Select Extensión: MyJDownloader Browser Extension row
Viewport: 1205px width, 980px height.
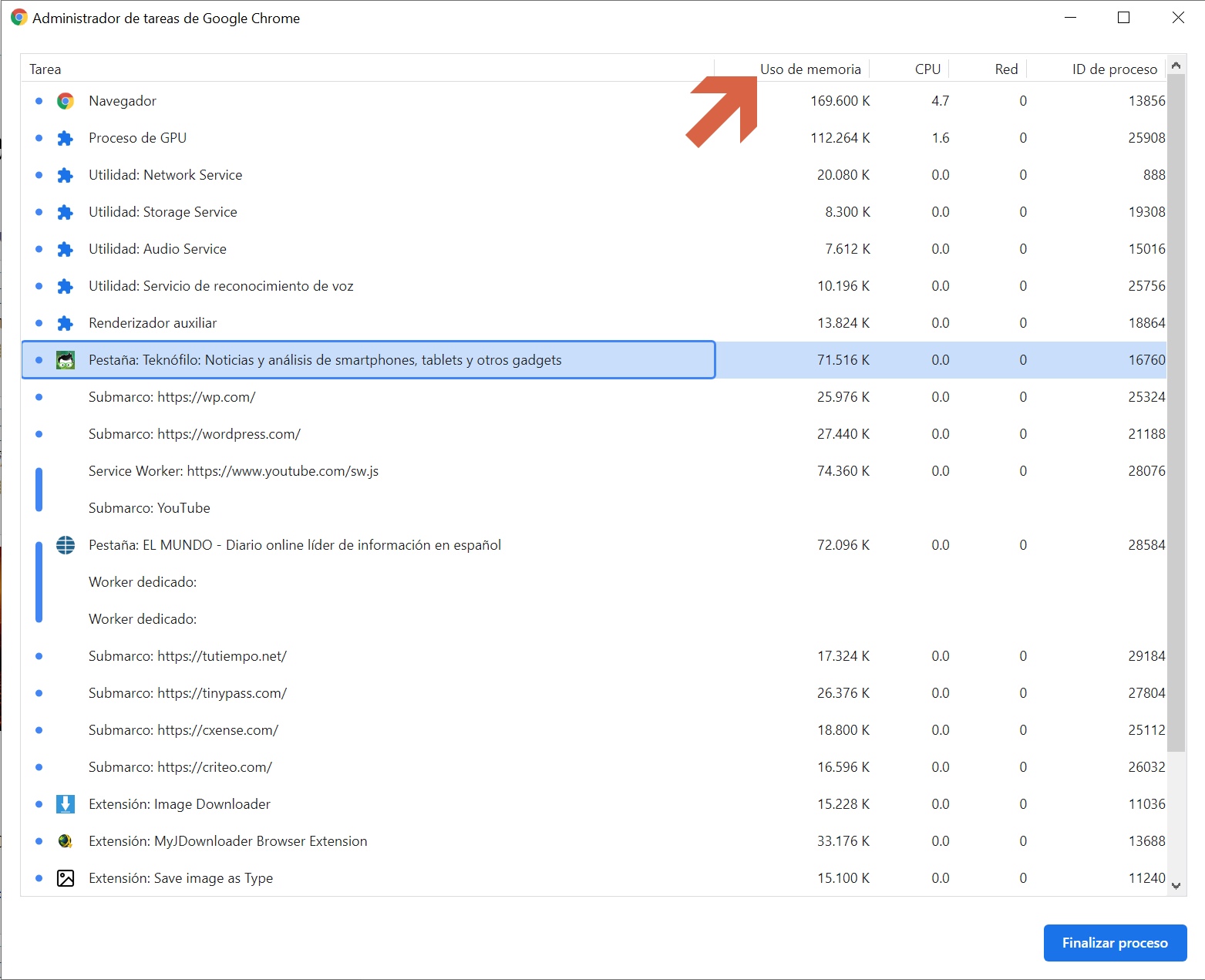(594, 841)
